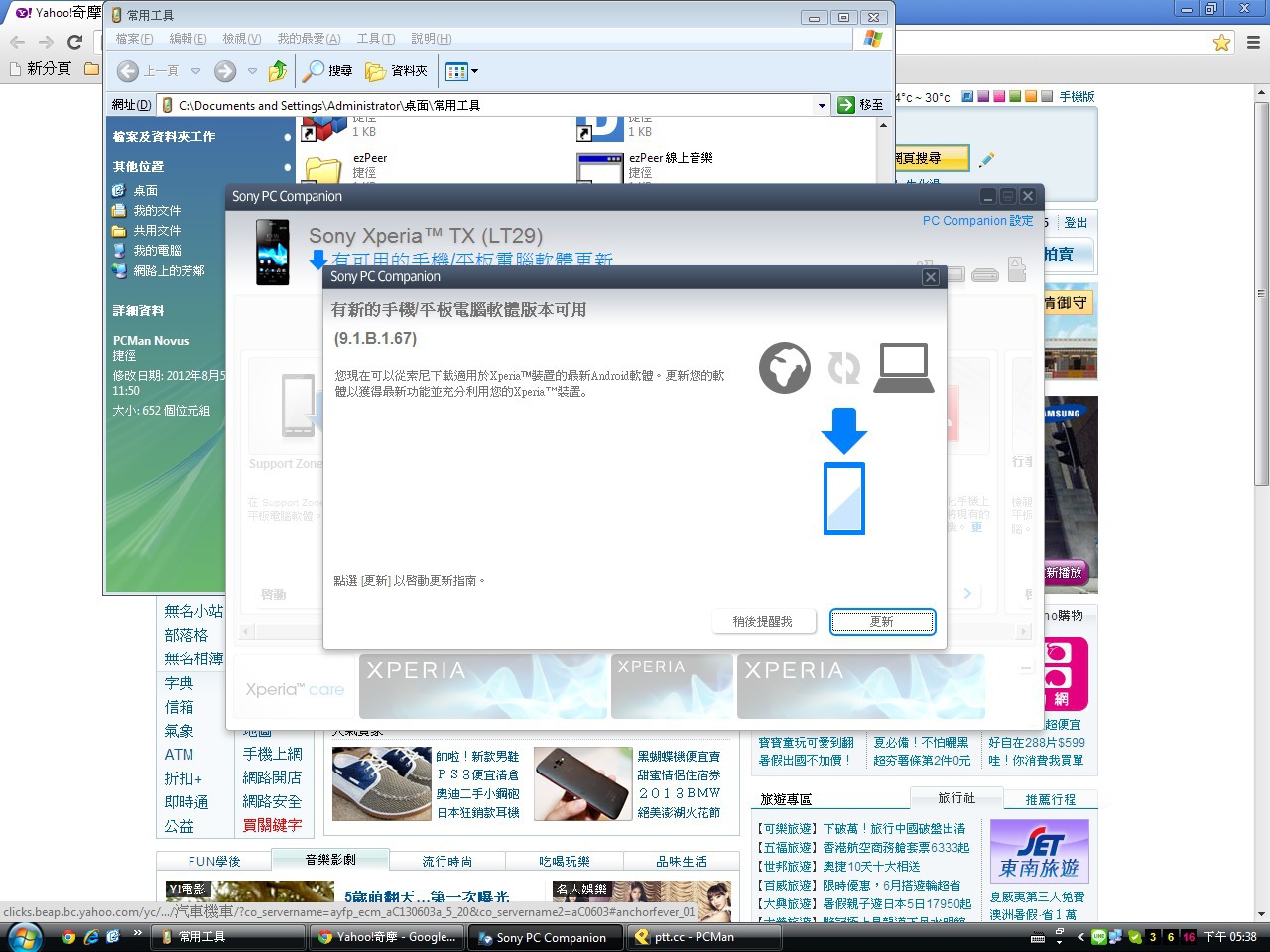Select the blue Yahoo theme color
This screenshot has width=1270, height=952.
pos(967,96)
